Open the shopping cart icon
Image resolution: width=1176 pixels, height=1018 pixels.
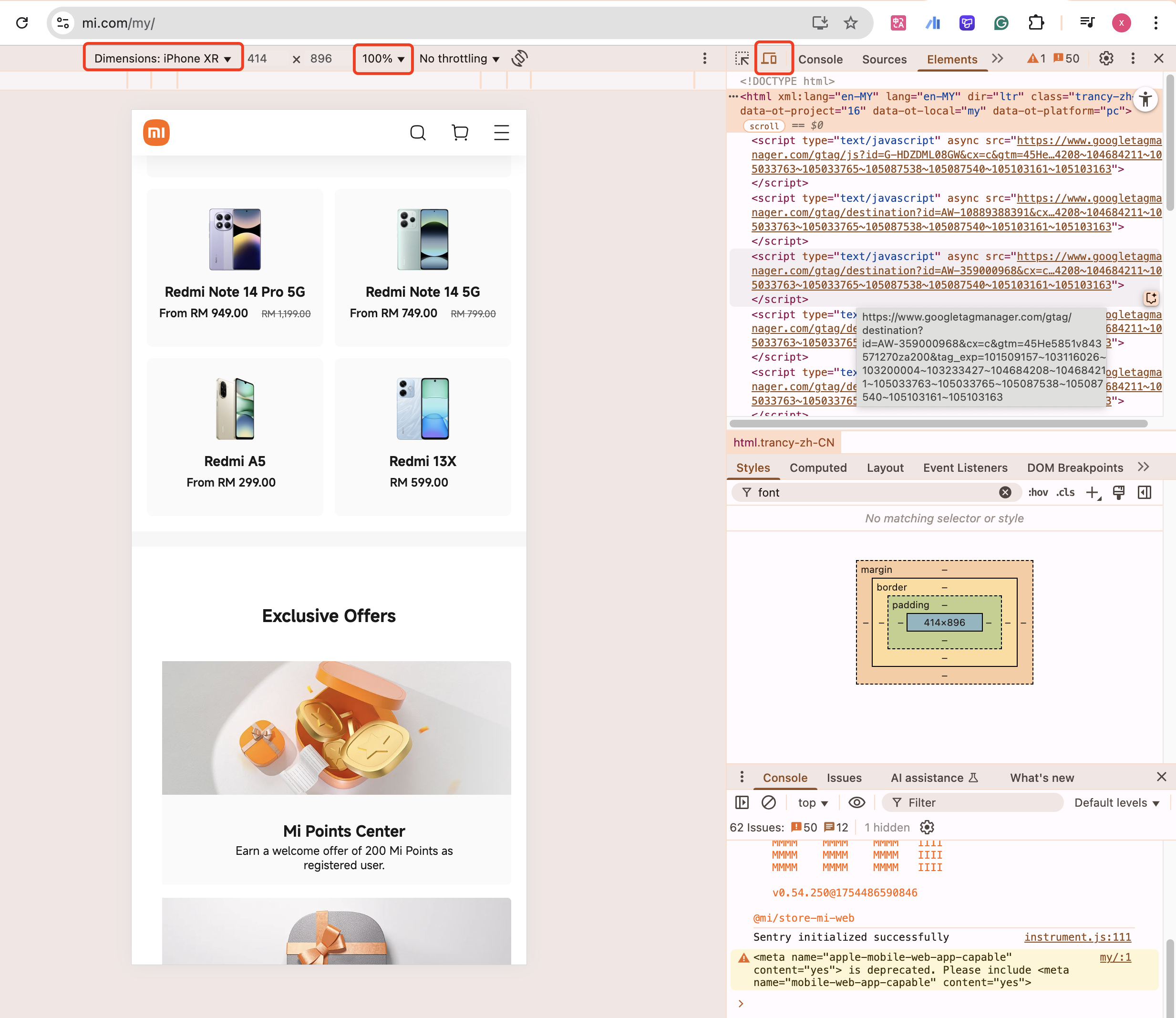(x=460, y=132)
